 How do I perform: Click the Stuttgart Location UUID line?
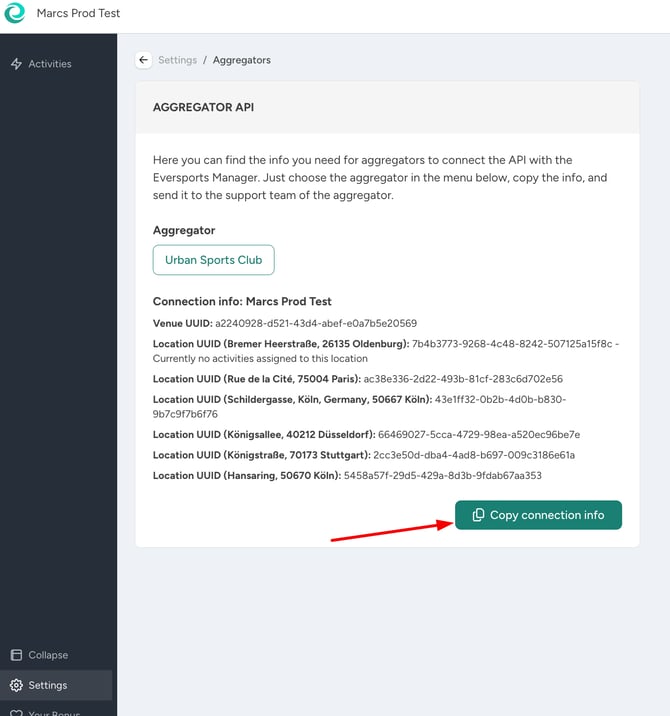(364, 455)
